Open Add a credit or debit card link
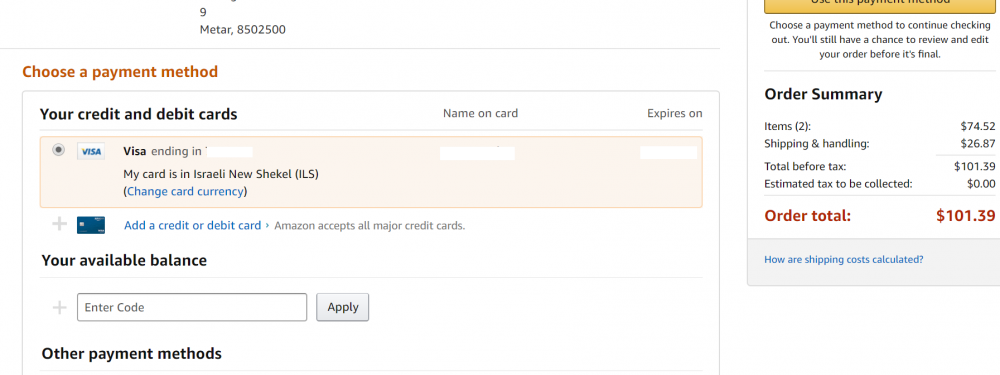The width and height of the screenshot is (1000, 375). 193,225
